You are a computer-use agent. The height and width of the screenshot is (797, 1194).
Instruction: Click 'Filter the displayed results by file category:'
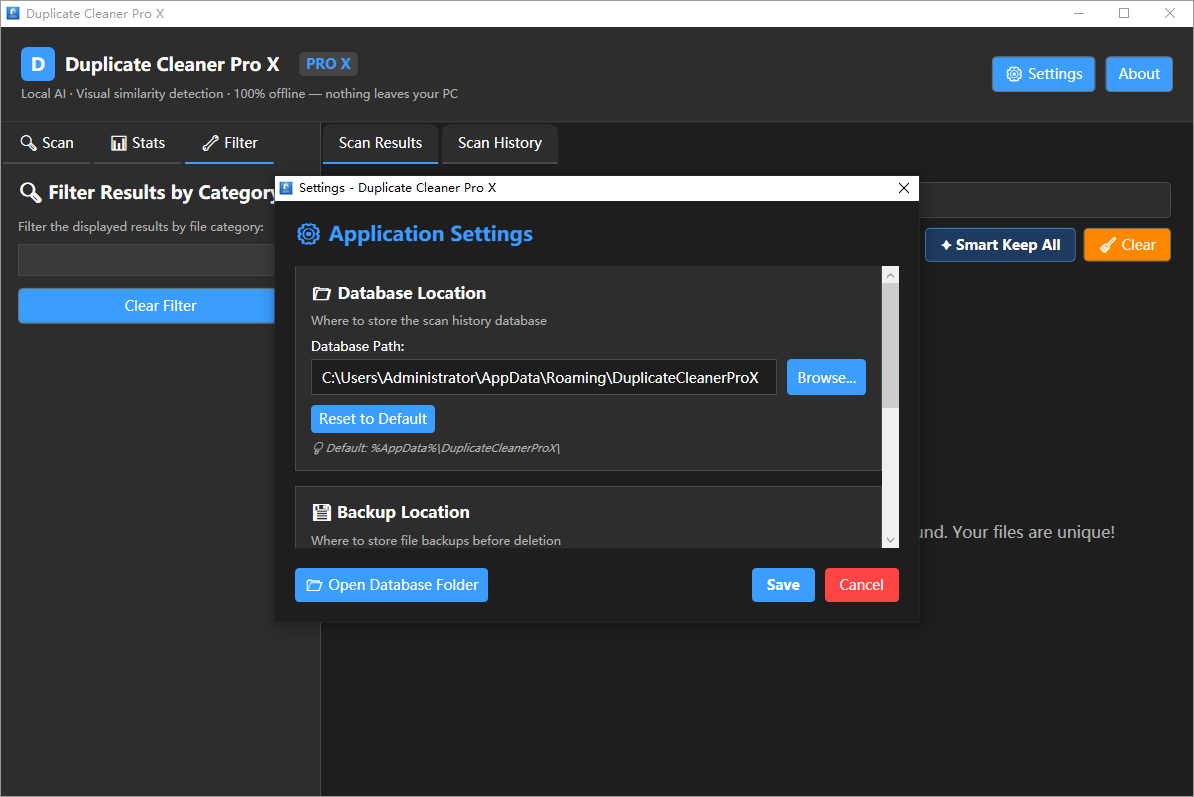click(141, 227)
